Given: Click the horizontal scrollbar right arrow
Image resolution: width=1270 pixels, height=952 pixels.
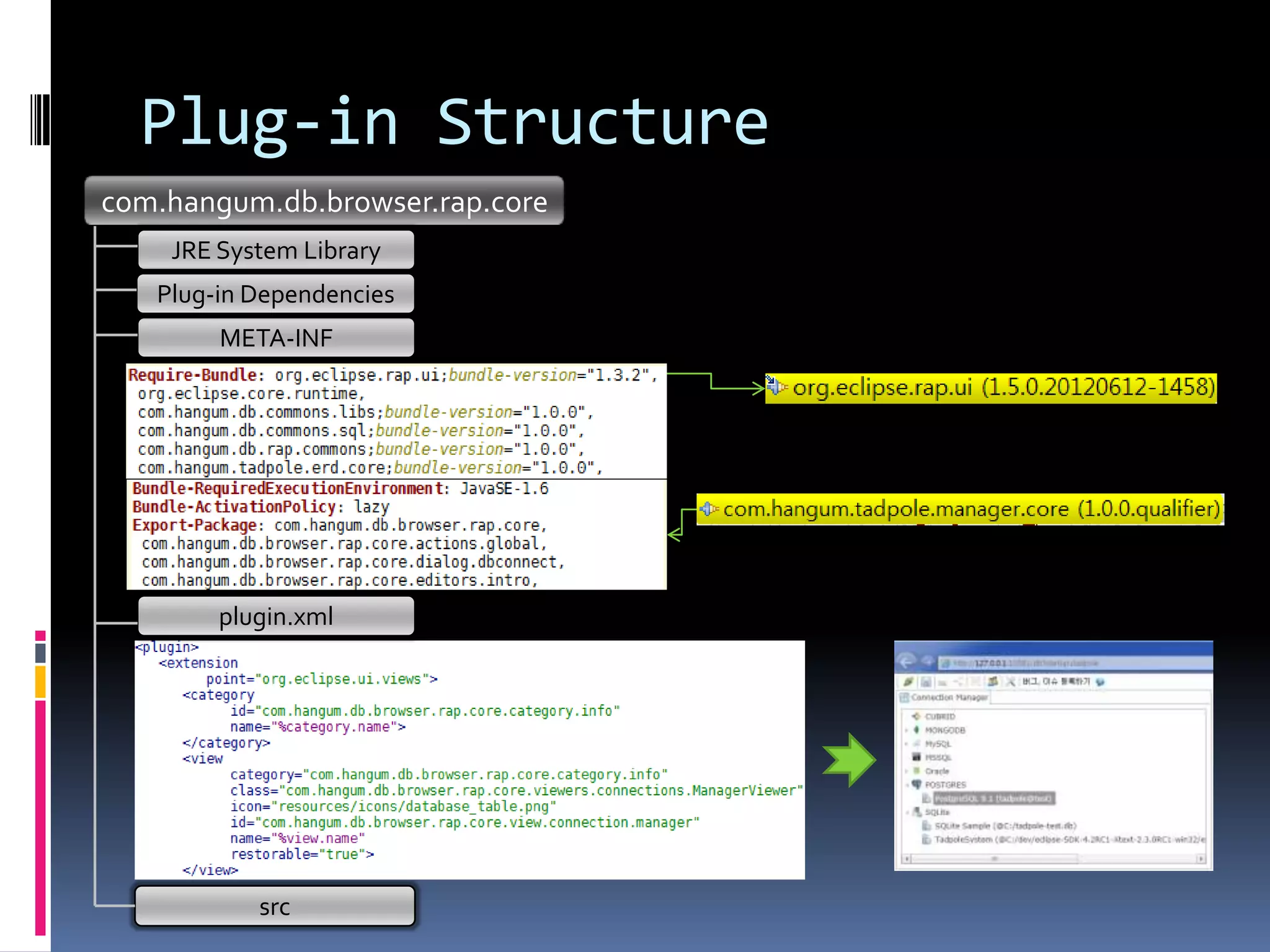Looking at the screenshot, I should [x=1201, y=859].
